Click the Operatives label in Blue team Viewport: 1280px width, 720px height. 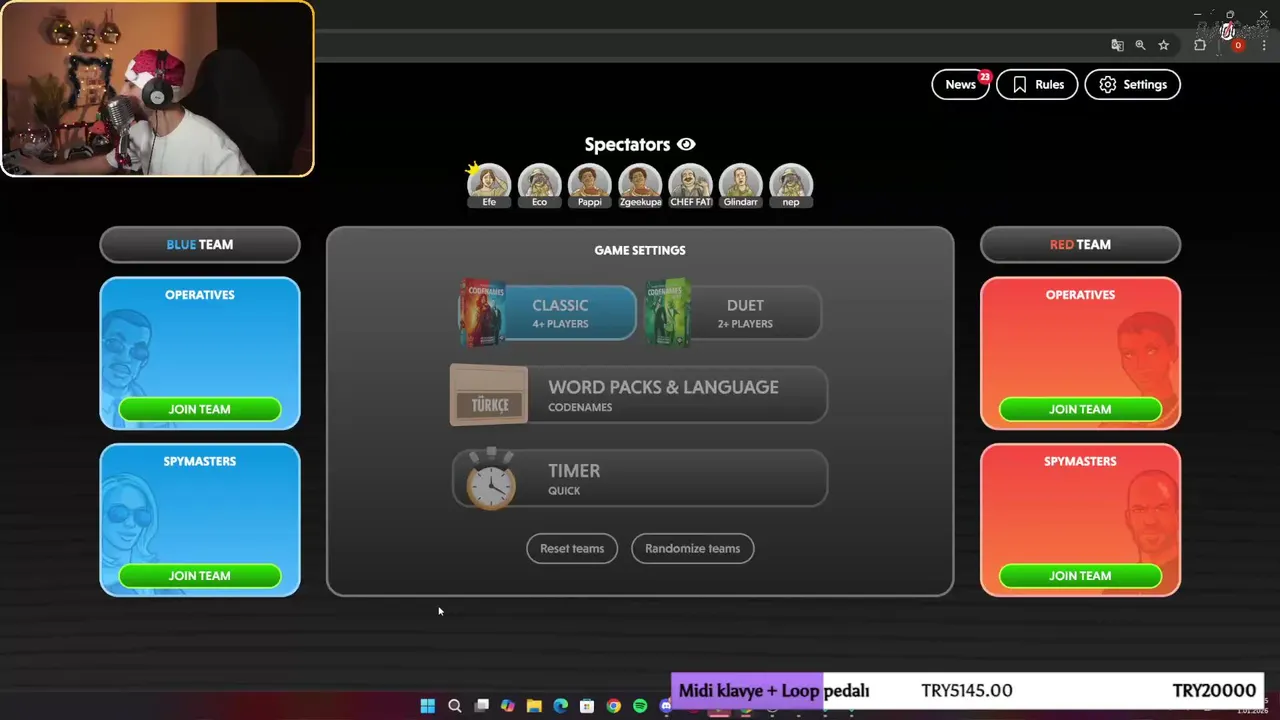pyautogui.click(x=200, y=295)
